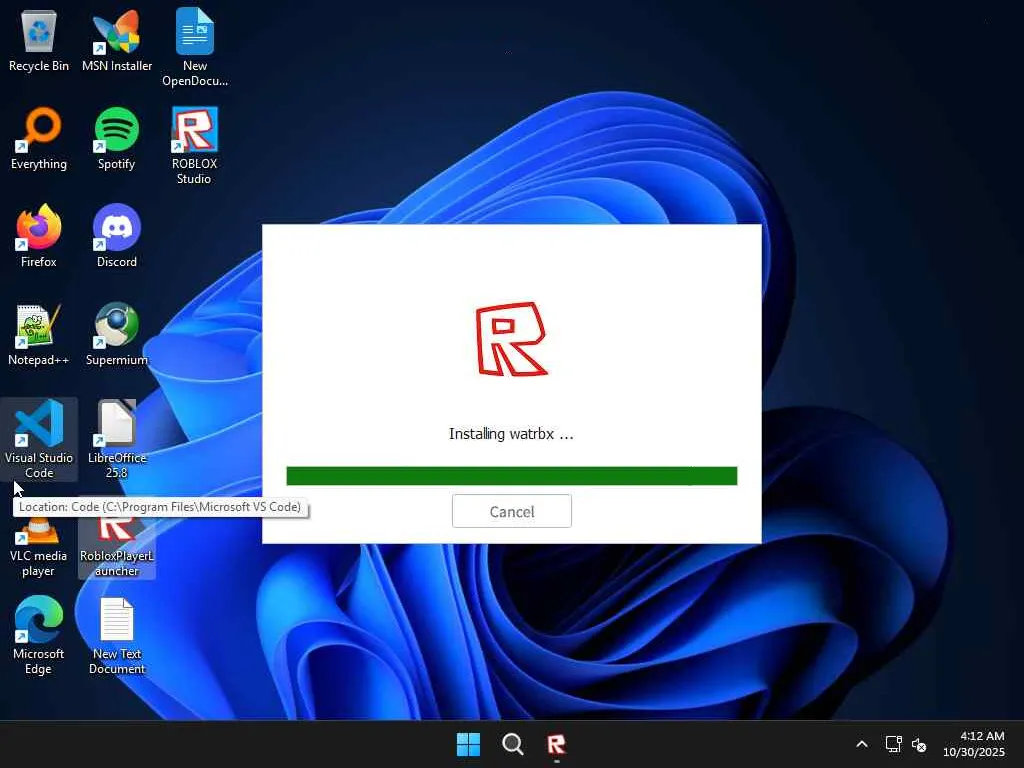Select the Spotify desktop shortcut
Screen dimensions: 1024x768
coord(116,138)
